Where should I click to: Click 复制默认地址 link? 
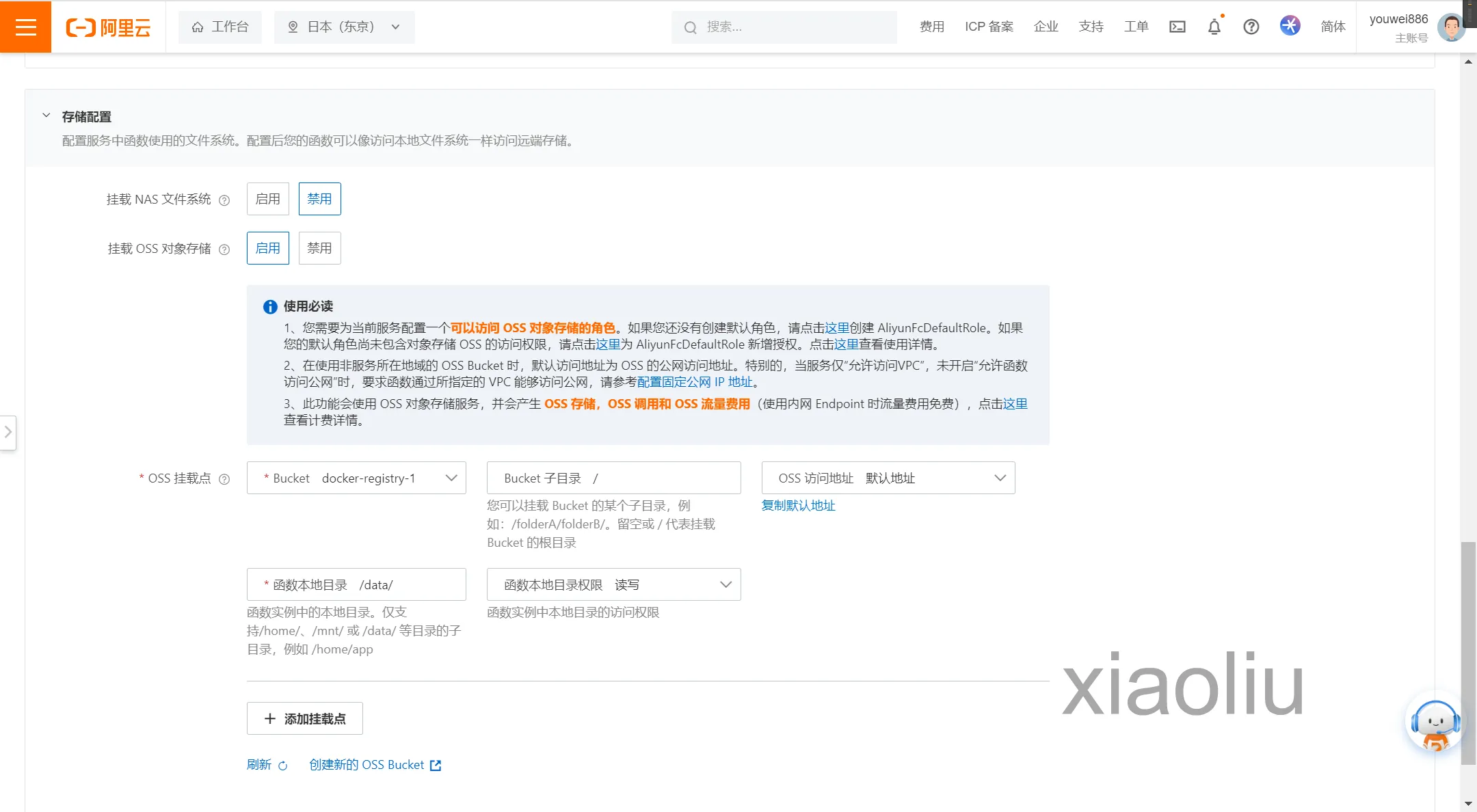798,506
